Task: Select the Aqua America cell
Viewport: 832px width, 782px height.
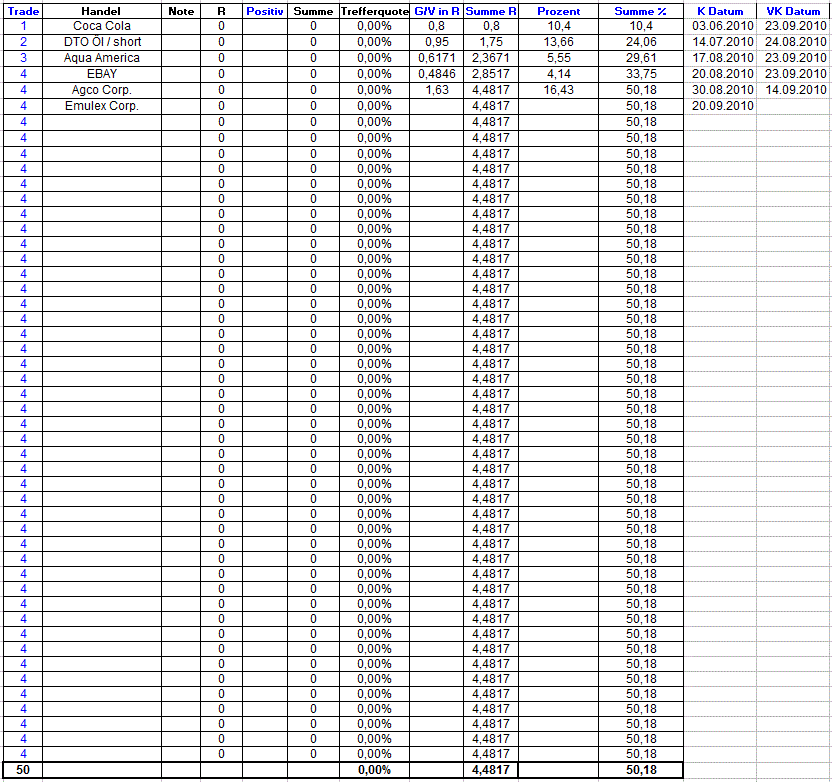Action: coord(102,58)
